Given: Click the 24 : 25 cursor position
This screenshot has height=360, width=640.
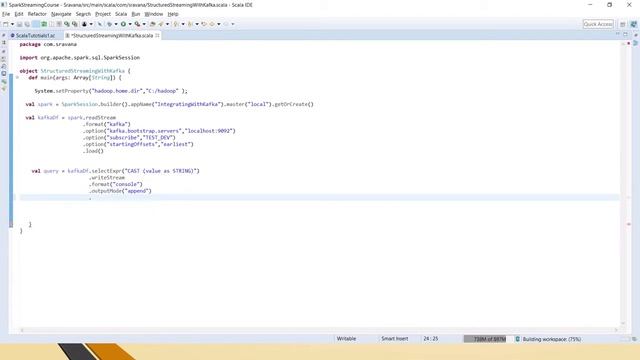Looking at the screenshot, I should 431,339.
